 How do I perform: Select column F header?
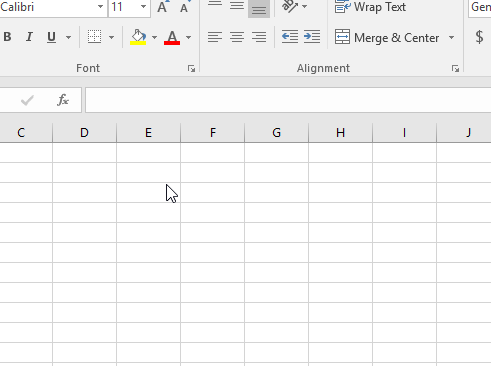coord(212,133)
